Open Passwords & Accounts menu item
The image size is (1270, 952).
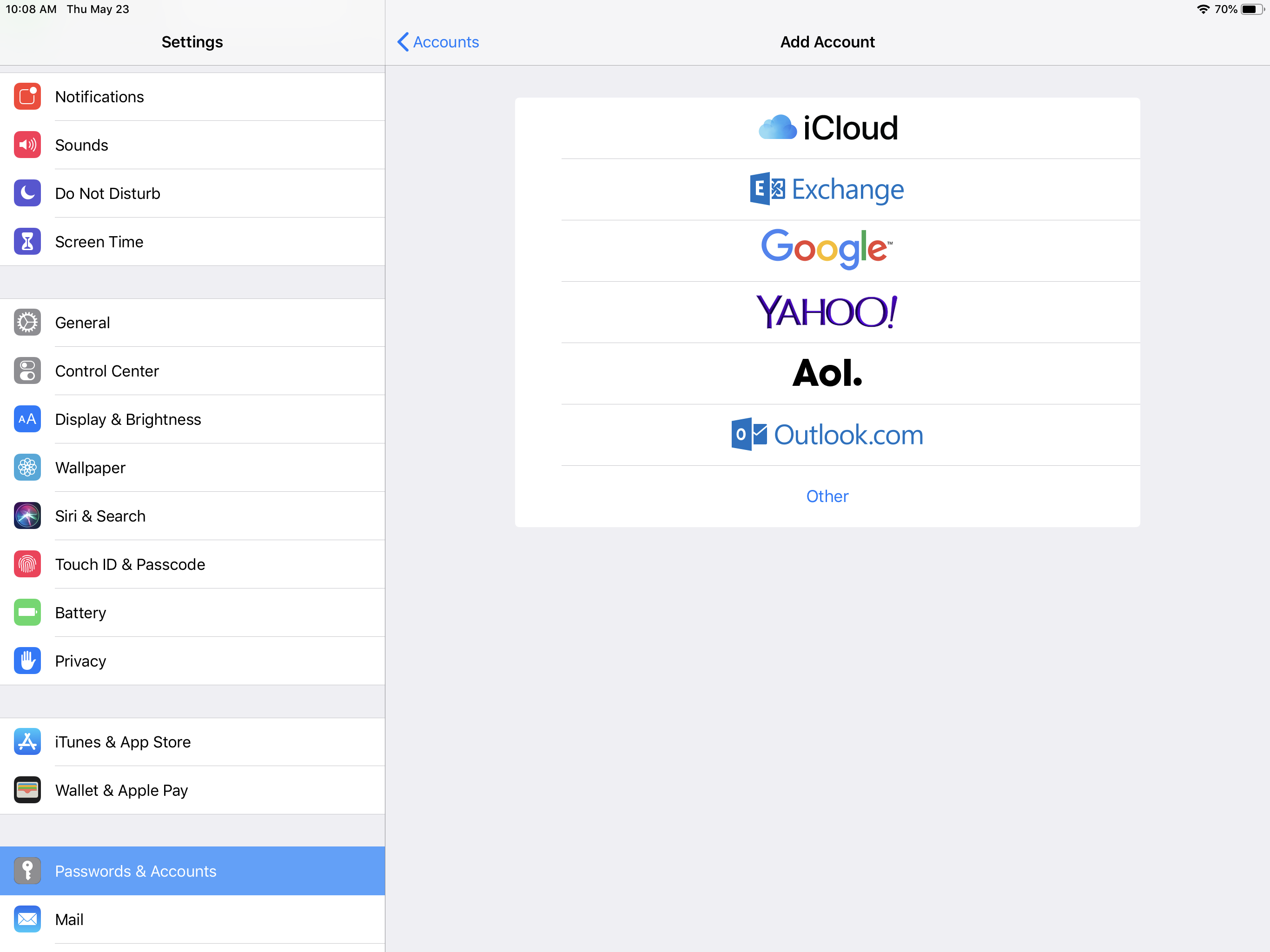coord(135,871)
